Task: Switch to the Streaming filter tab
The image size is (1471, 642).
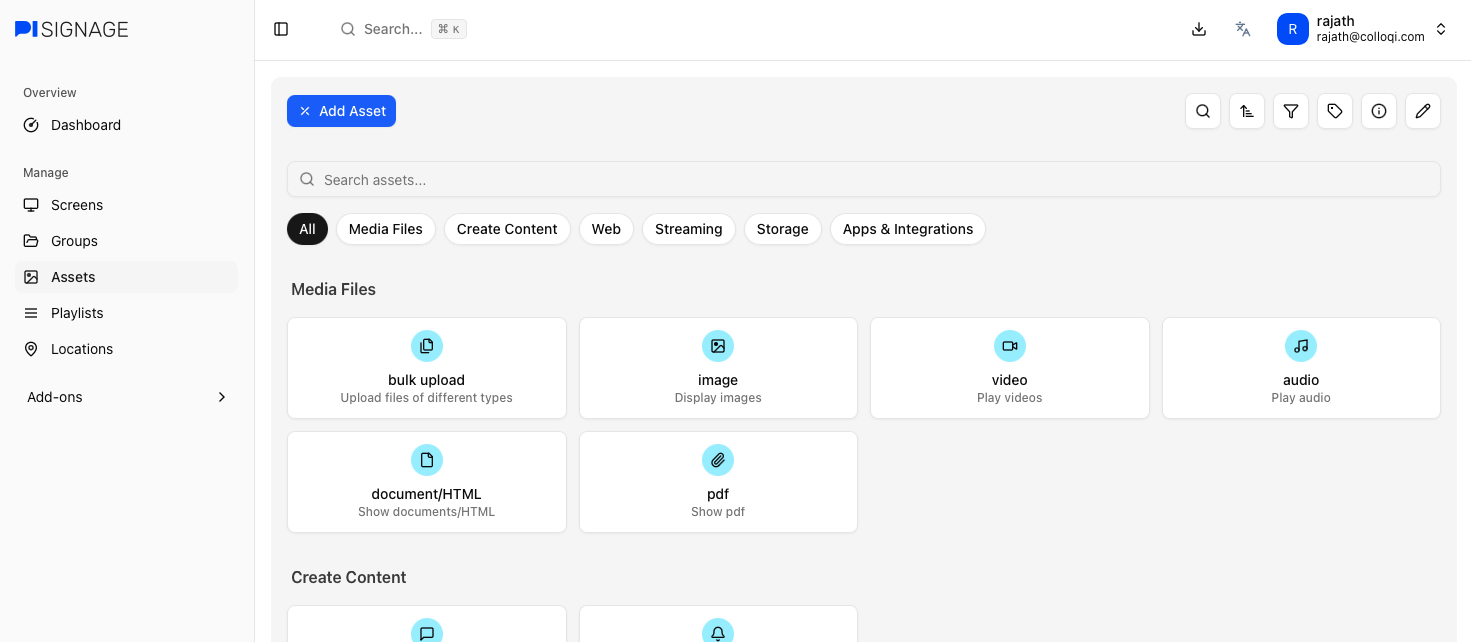Action: [x=688, y=229]
